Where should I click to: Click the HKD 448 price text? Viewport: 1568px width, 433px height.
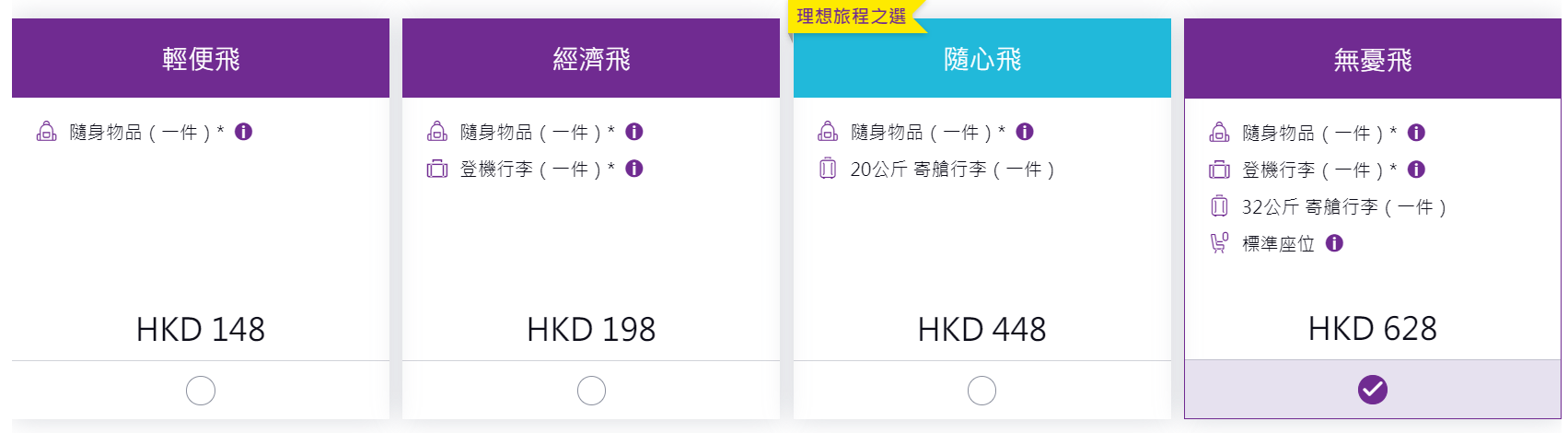(981, 329)
